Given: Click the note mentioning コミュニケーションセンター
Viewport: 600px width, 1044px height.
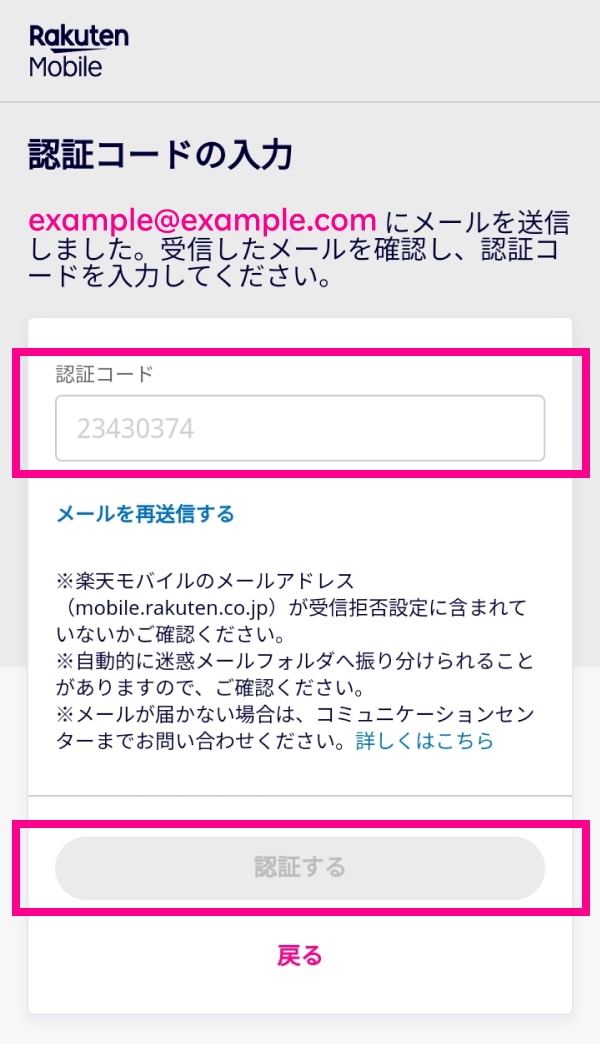Looking at the screenshot, I should [295, 727].
